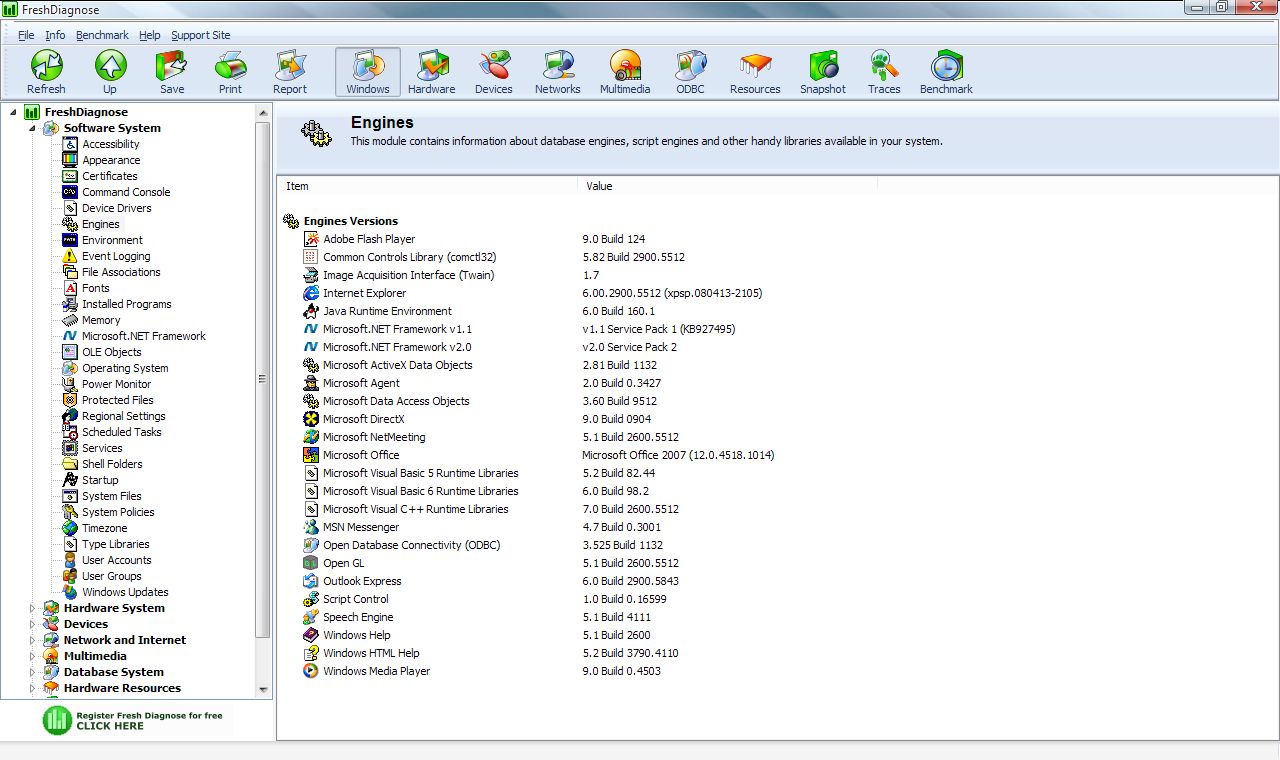The width and height of the screenshot is (1280, 760).
Task: Click the Windows Media Player icon
Action: [x=311, y=671]
